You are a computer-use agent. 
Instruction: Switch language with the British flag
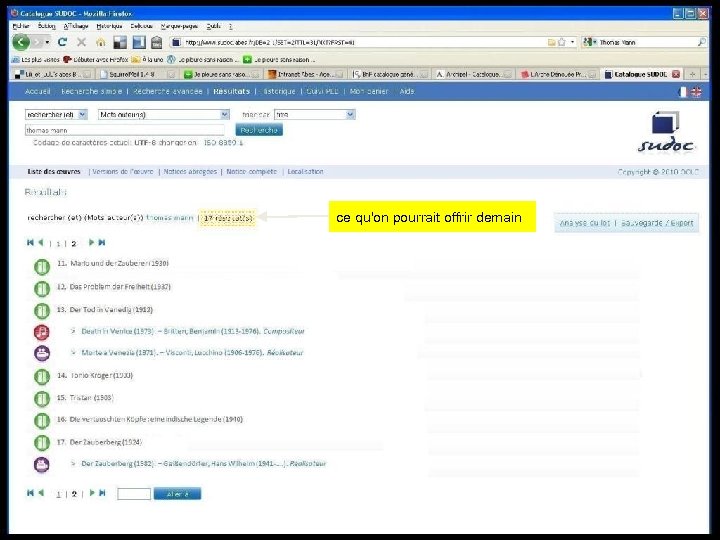point(696,92)
